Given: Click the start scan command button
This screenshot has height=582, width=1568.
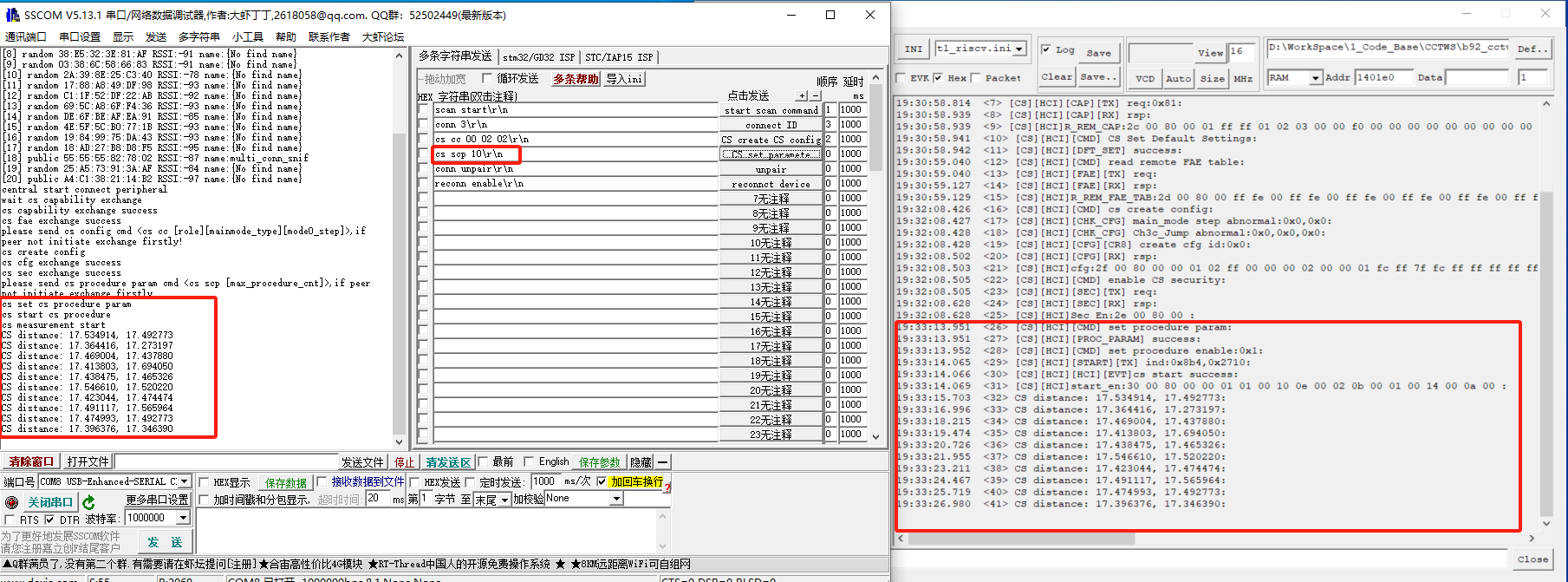Looking at the screenshot, I should point(771,110).
